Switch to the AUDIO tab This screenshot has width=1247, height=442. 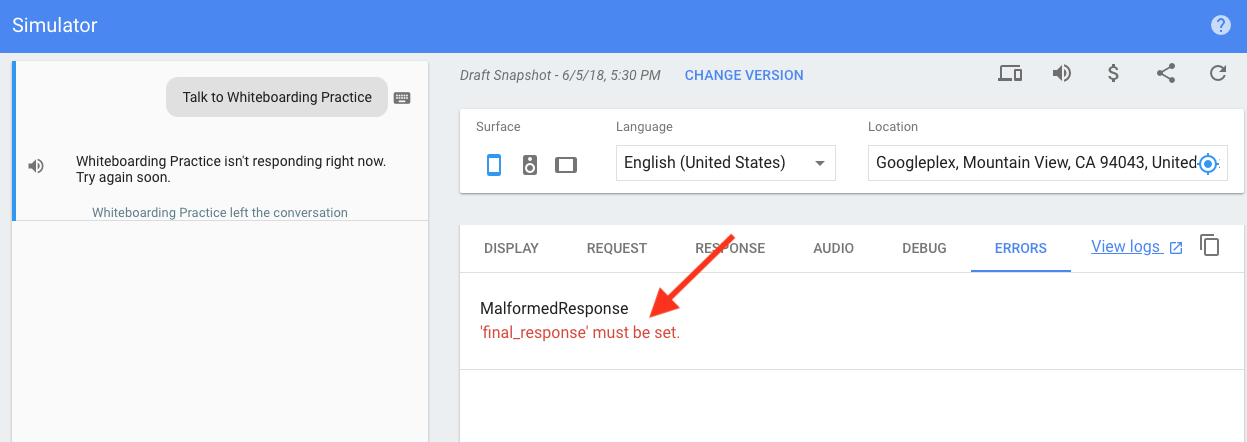[834, 248]
